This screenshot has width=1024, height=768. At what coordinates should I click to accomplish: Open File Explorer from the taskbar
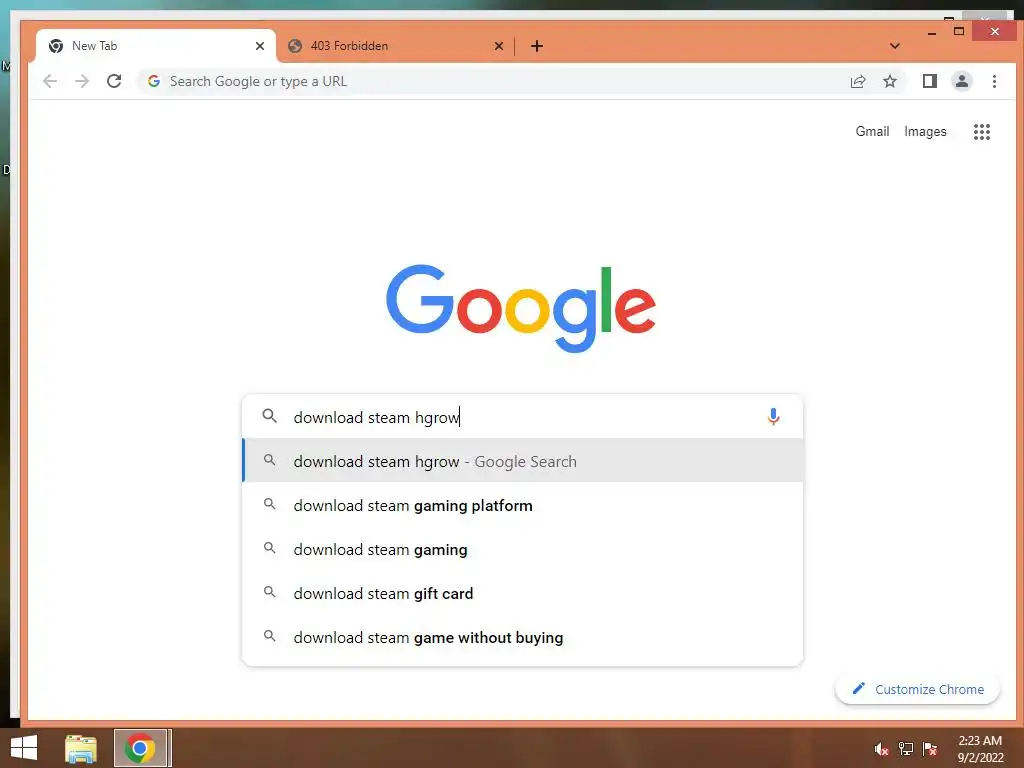pyautogui.click(x=81, y=748)
